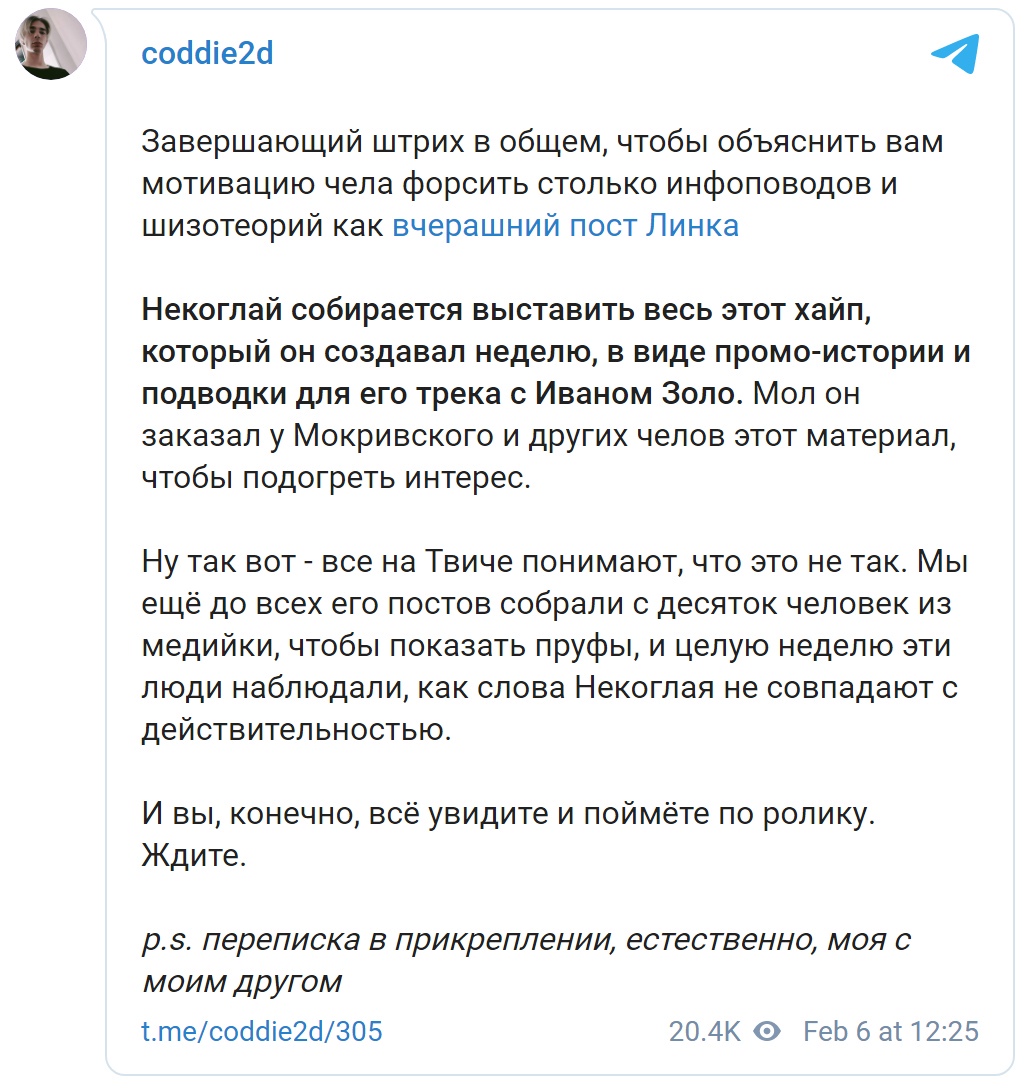Click the paragraph beginning 'Ну так вот'
1033x1092 pixels.
click(x=555, y=645)
